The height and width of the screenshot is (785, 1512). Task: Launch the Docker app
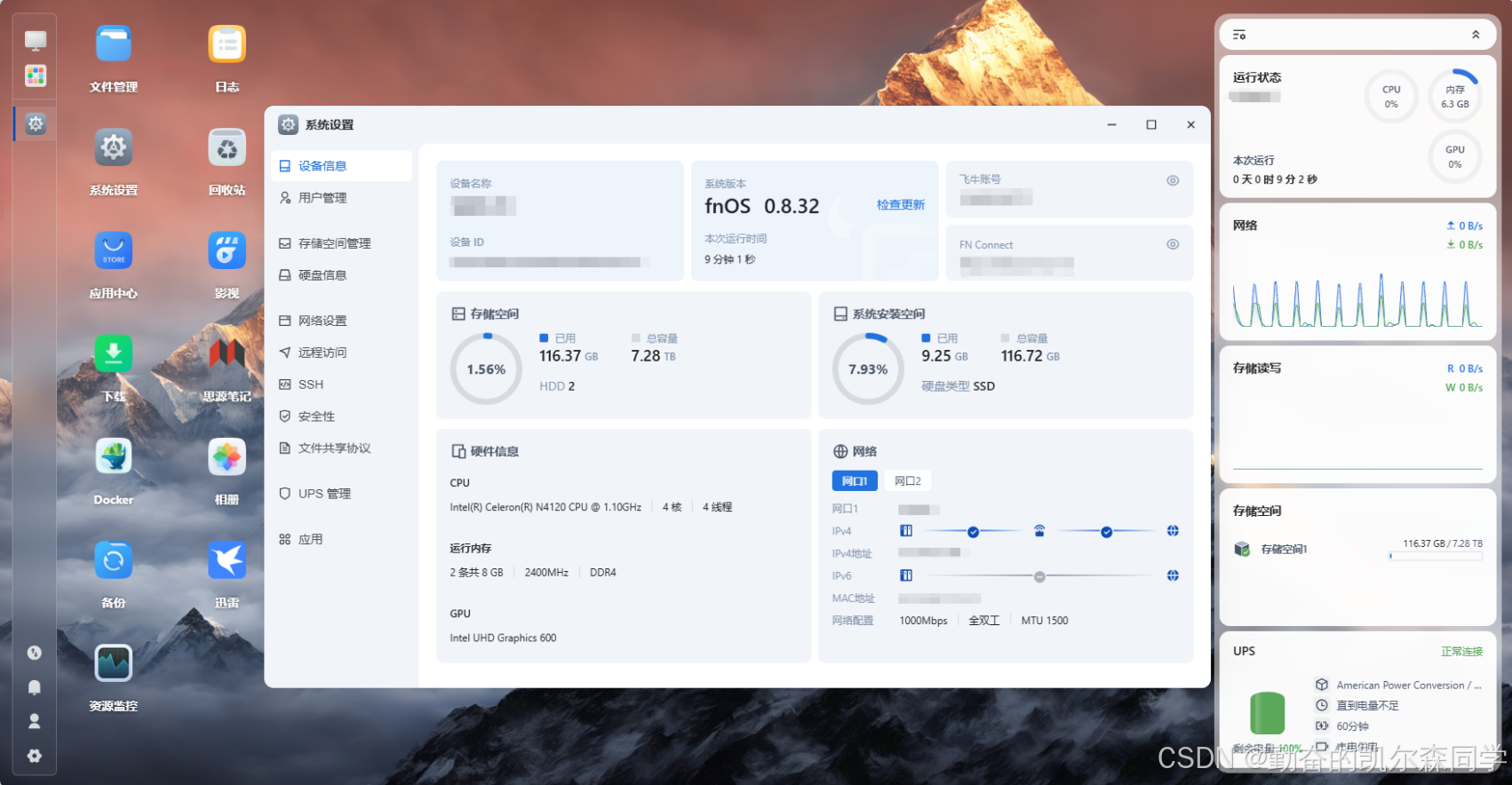(114, 456)
